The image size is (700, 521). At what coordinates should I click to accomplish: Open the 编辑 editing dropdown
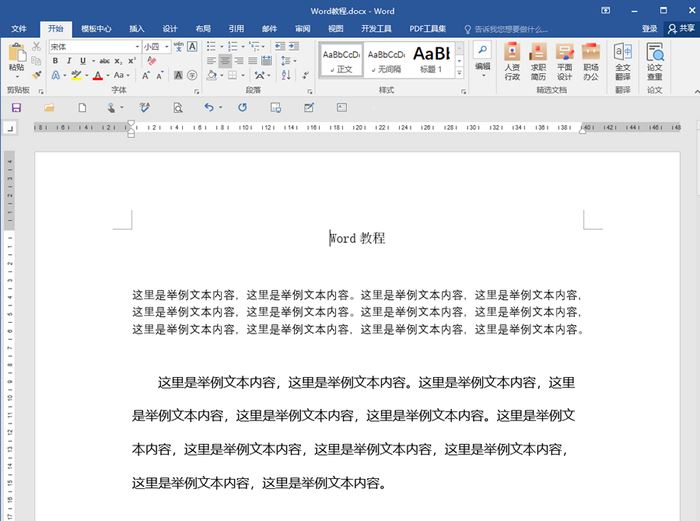pyautogui.click(x=483, y=60)
